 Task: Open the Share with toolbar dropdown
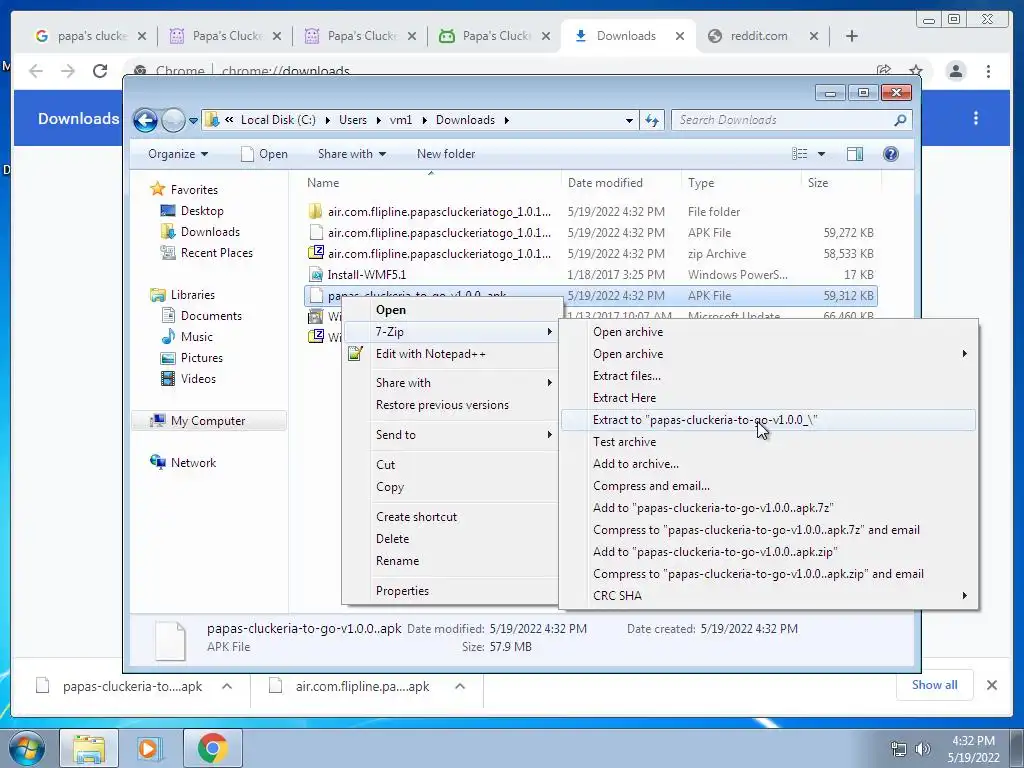pyautogui.click(x=351, y=154)
